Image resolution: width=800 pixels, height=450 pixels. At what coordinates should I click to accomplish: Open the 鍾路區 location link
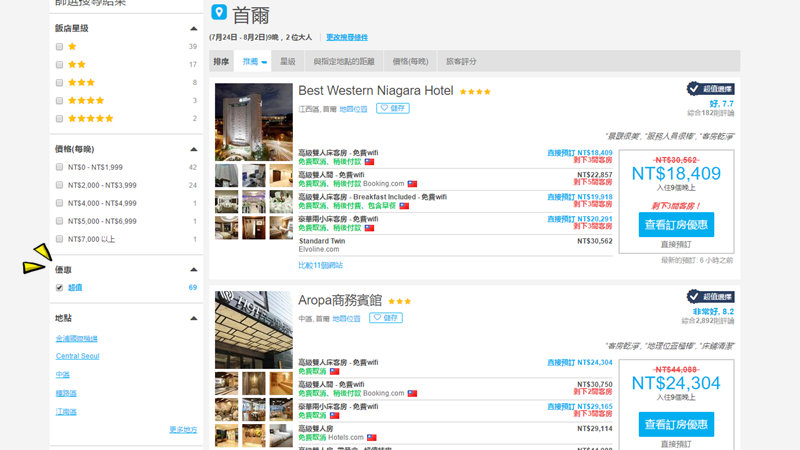pyautogui.click(x=66, y=393)
